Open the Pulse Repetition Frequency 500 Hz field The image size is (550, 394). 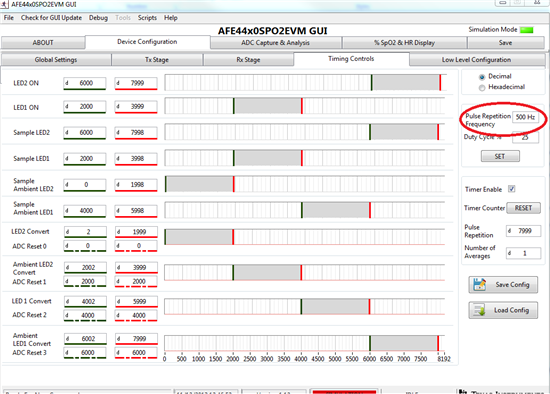pos(525,117)
